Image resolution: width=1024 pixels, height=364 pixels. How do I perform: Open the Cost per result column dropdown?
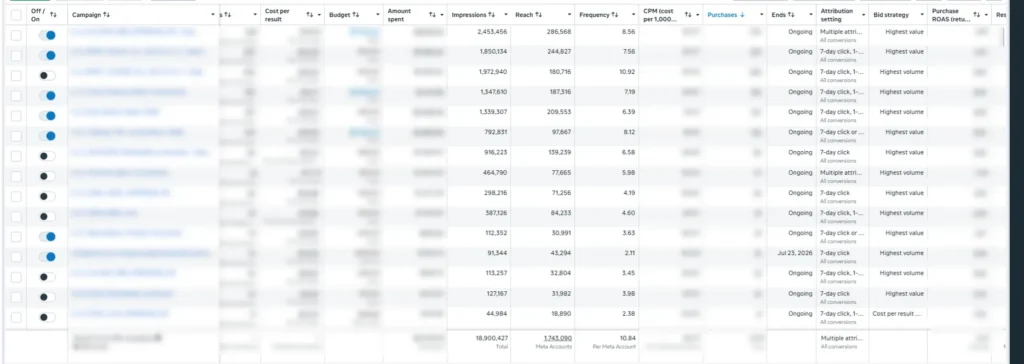pyautogui.click(x=319, y=14)
